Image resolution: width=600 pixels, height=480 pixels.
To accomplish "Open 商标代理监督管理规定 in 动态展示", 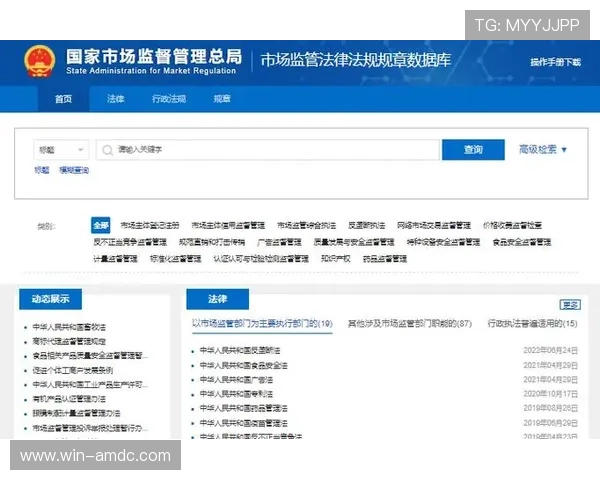I will (69, 341).
